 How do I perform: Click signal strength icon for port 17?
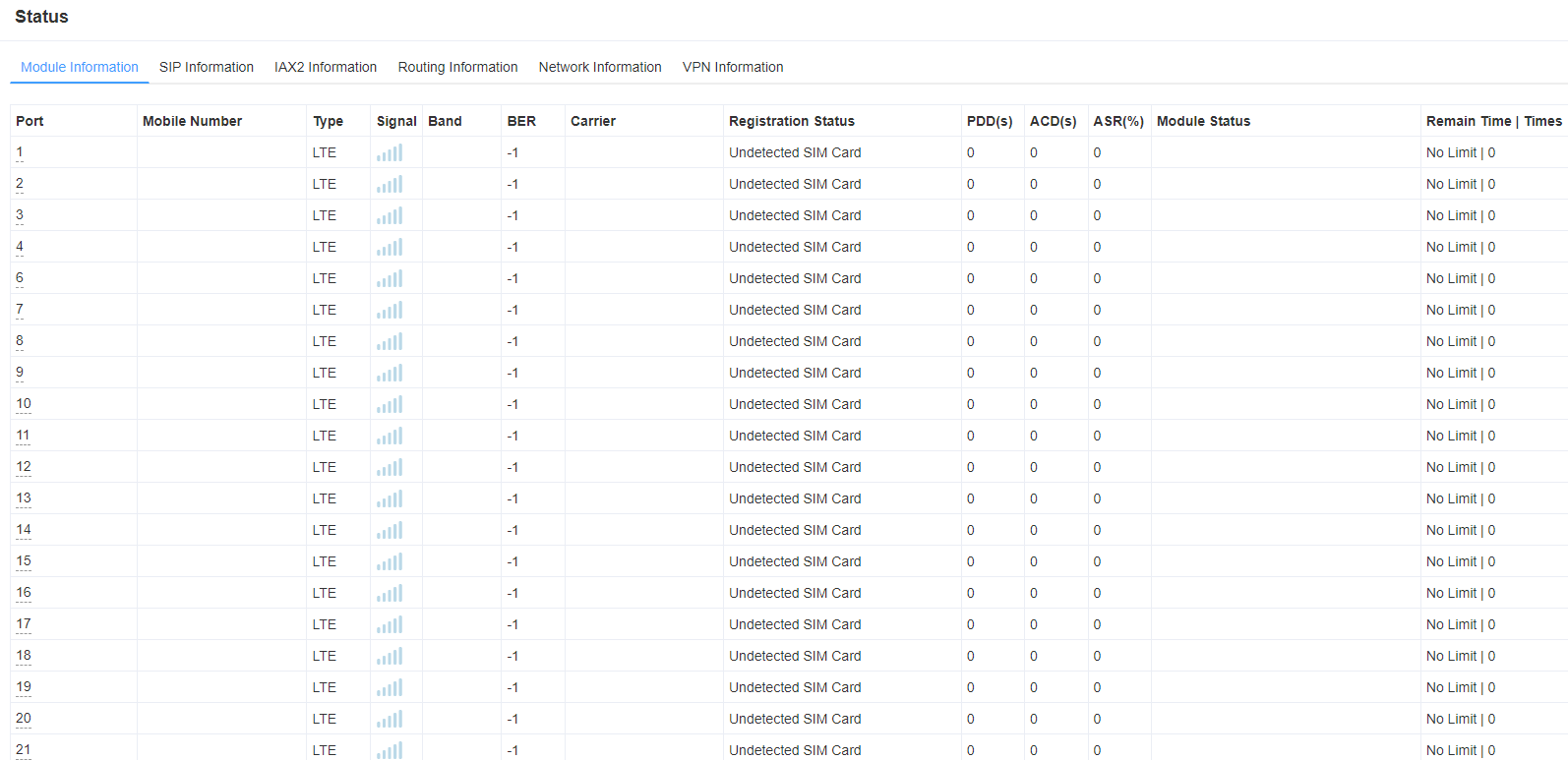390,624
